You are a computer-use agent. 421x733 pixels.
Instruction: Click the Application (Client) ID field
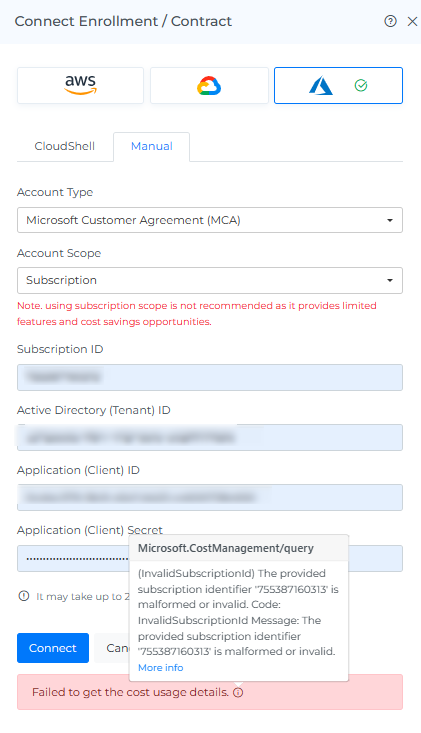210,497
